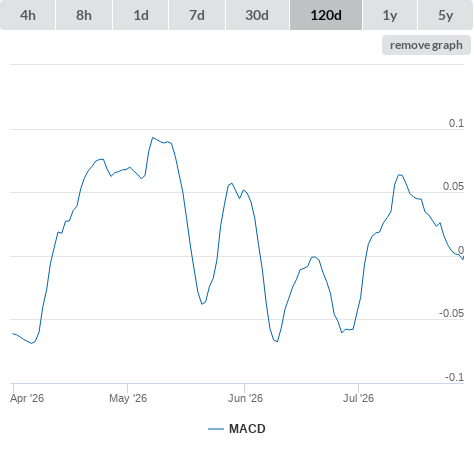
Task: Click the May '26 axis label
Action: [x=128, y=398]
